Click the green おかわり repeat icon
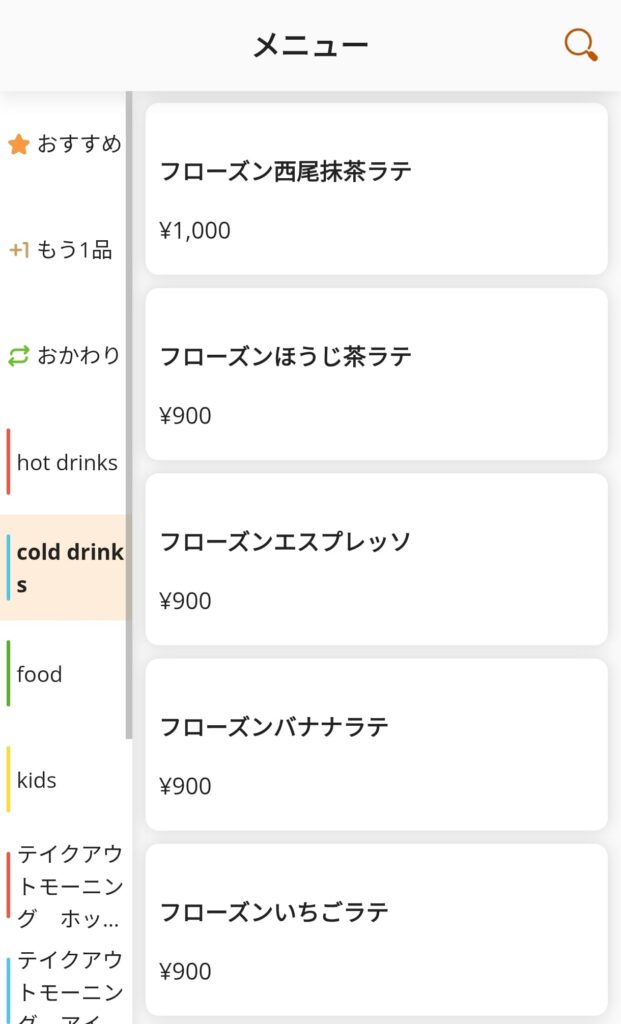The image size is (621, 1024). click(19, 356)
